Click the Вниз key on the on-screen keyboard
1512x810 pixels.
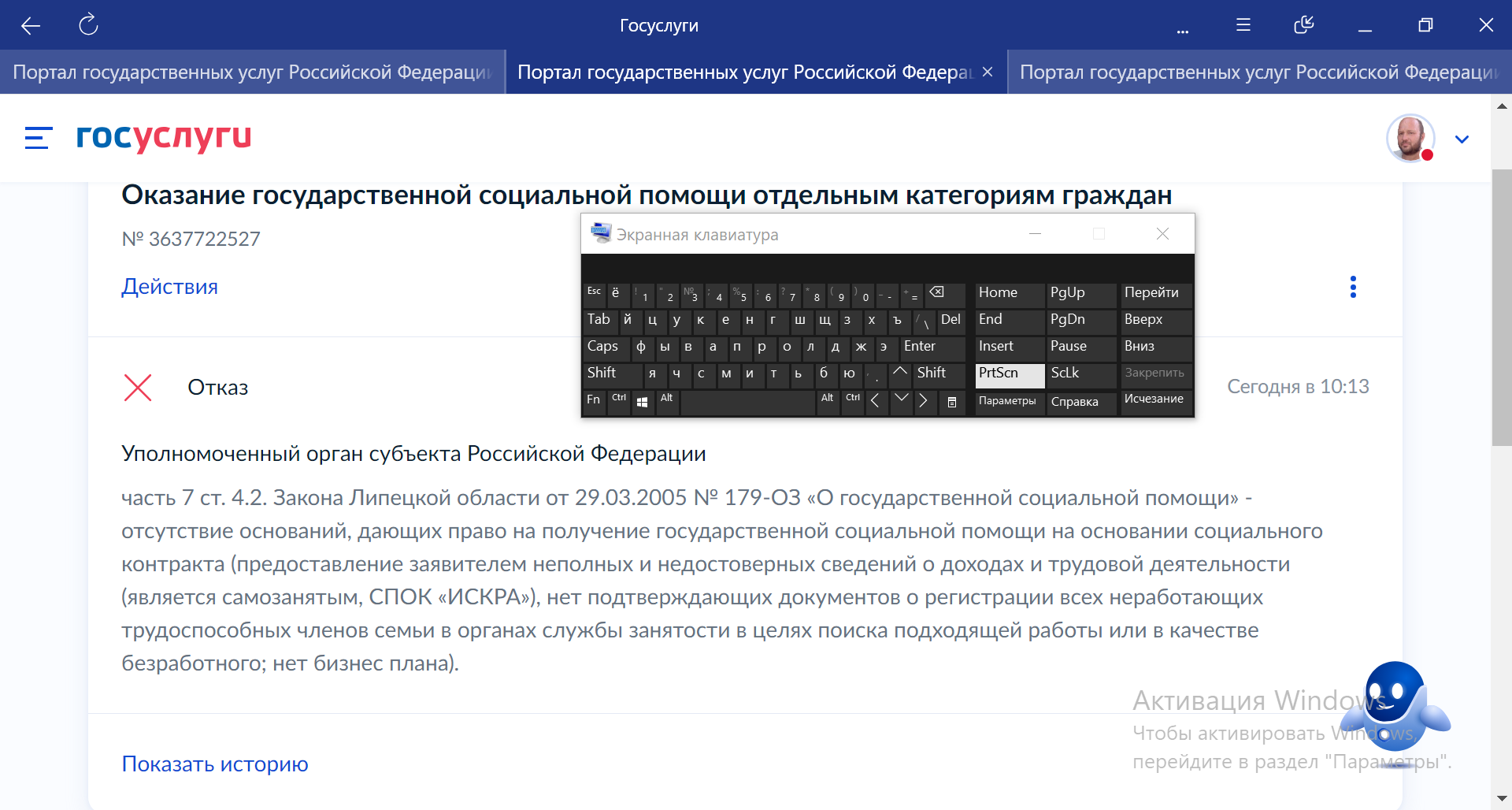point(1156,348)
